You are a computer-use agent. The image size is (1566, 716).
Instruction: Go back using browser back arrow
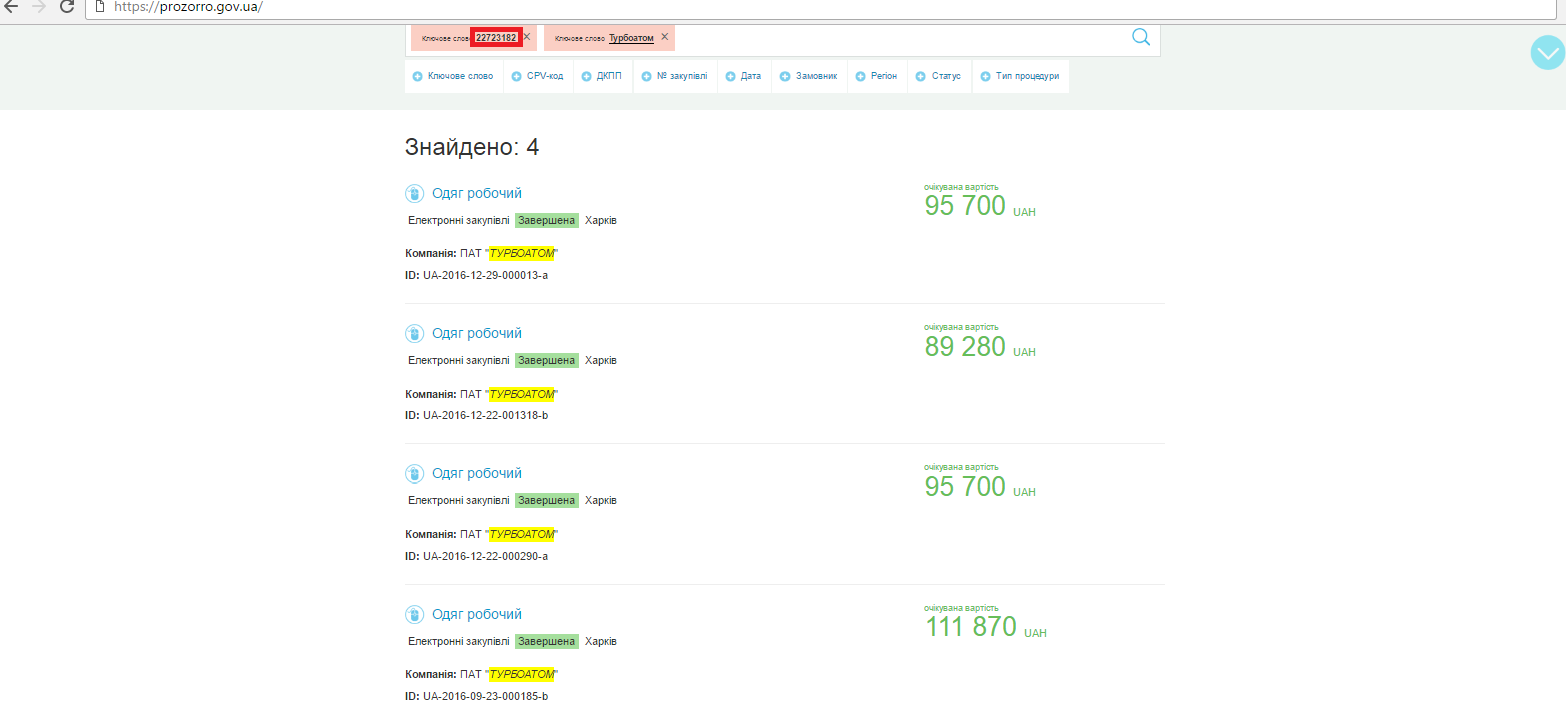tap(11, 7)
